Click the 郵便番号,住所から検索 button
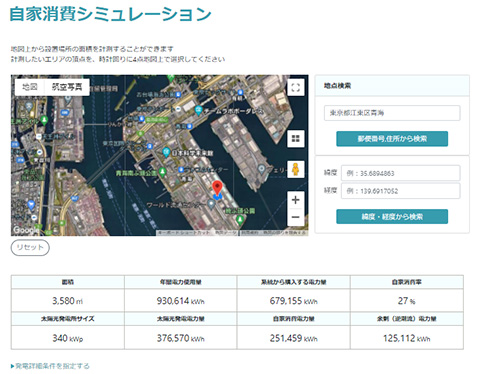Viewport: 478px width, 374px height. [392, 139]
